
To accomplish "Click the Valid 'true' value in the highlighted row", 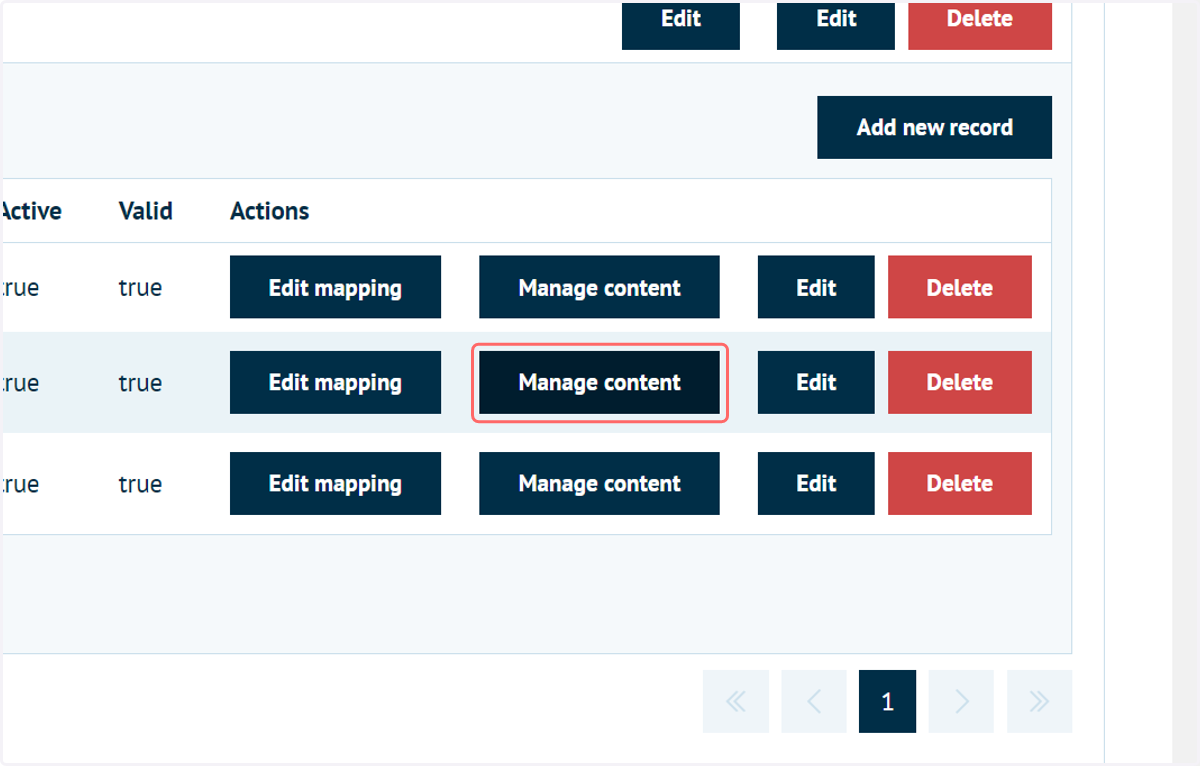I will click(x=140, y=383).
